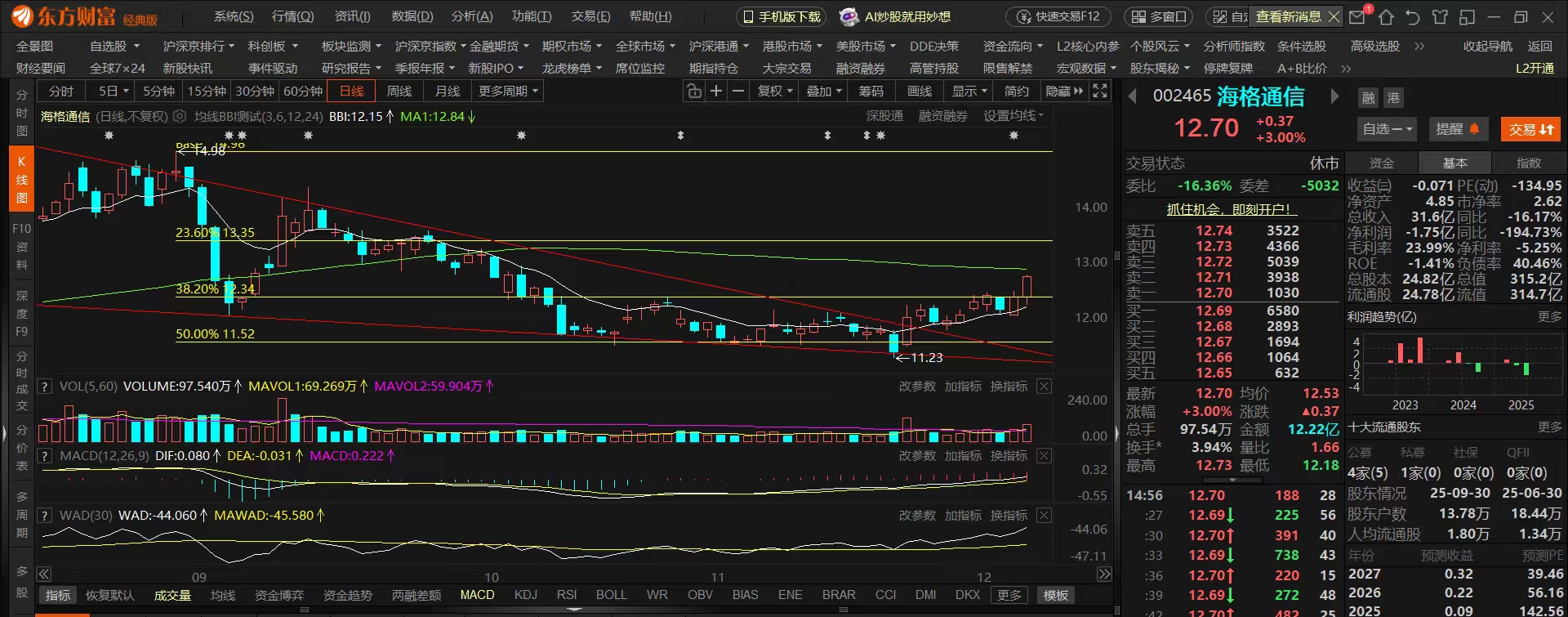The width and height of the screenshot is (1568, 617).
Task: Open the 分析(A) menu
Action: click(472, 16)
